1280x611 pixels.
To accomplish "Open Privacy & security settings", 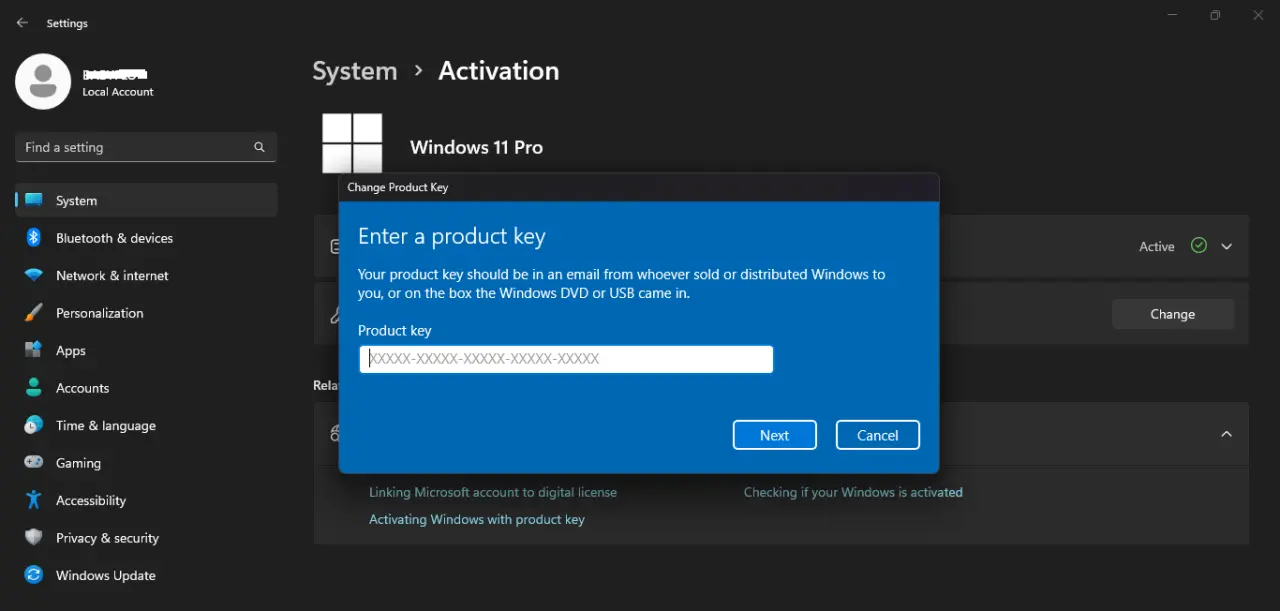I will coord(146,538).
